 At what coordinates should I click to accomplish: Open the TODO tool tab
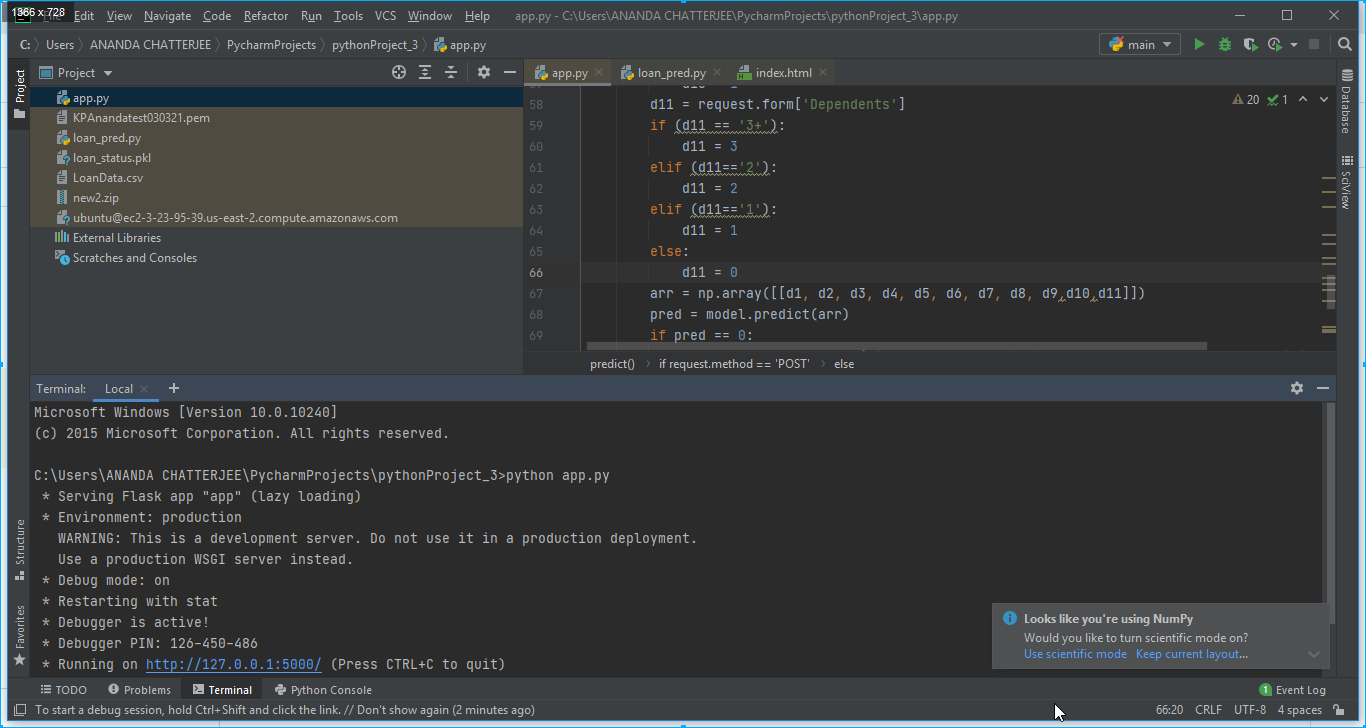coord(63,690)
